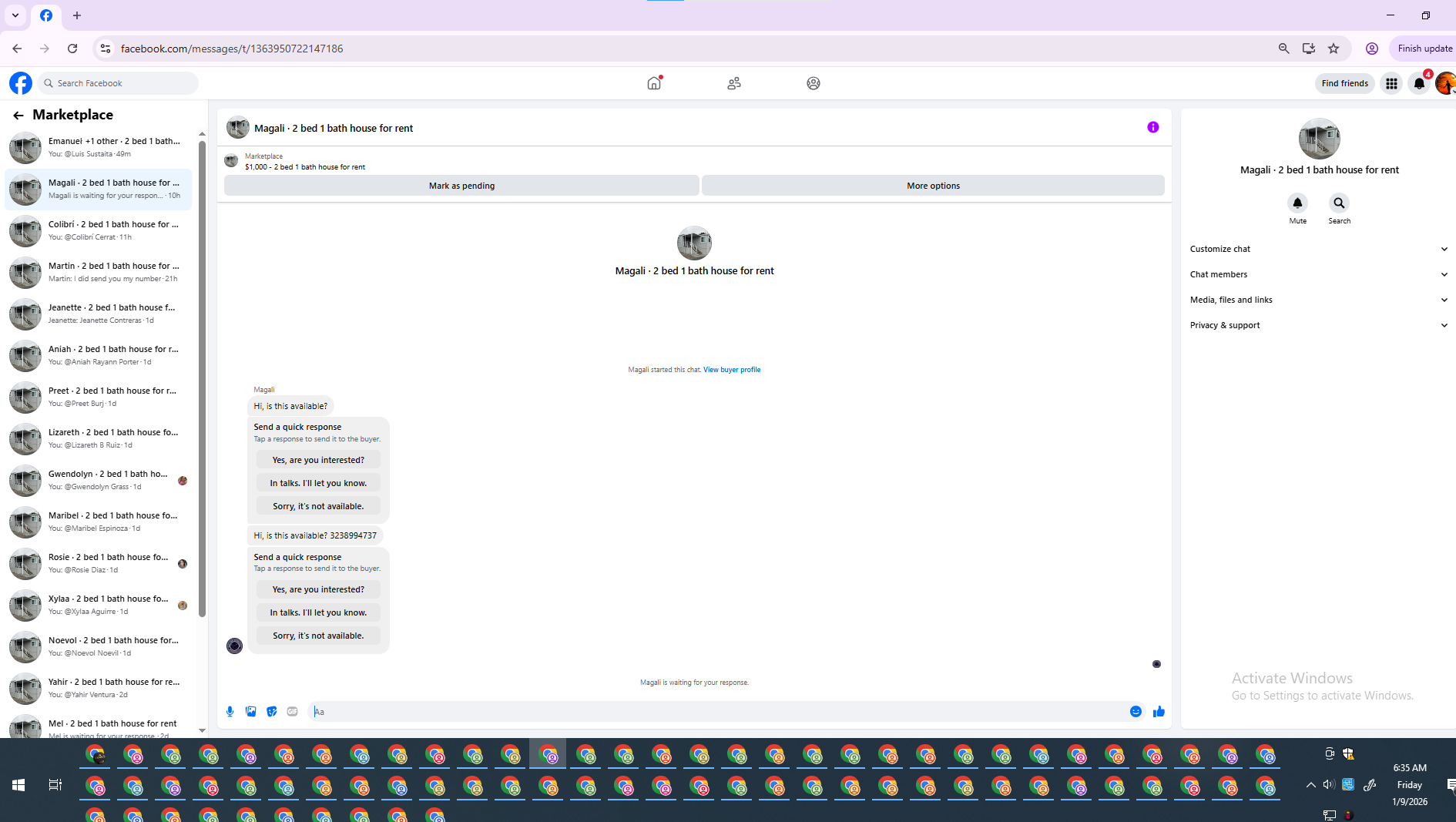1456x822 pixels.
Task: Open Emanuel +1 other conversation
Action: click(99, 147)
